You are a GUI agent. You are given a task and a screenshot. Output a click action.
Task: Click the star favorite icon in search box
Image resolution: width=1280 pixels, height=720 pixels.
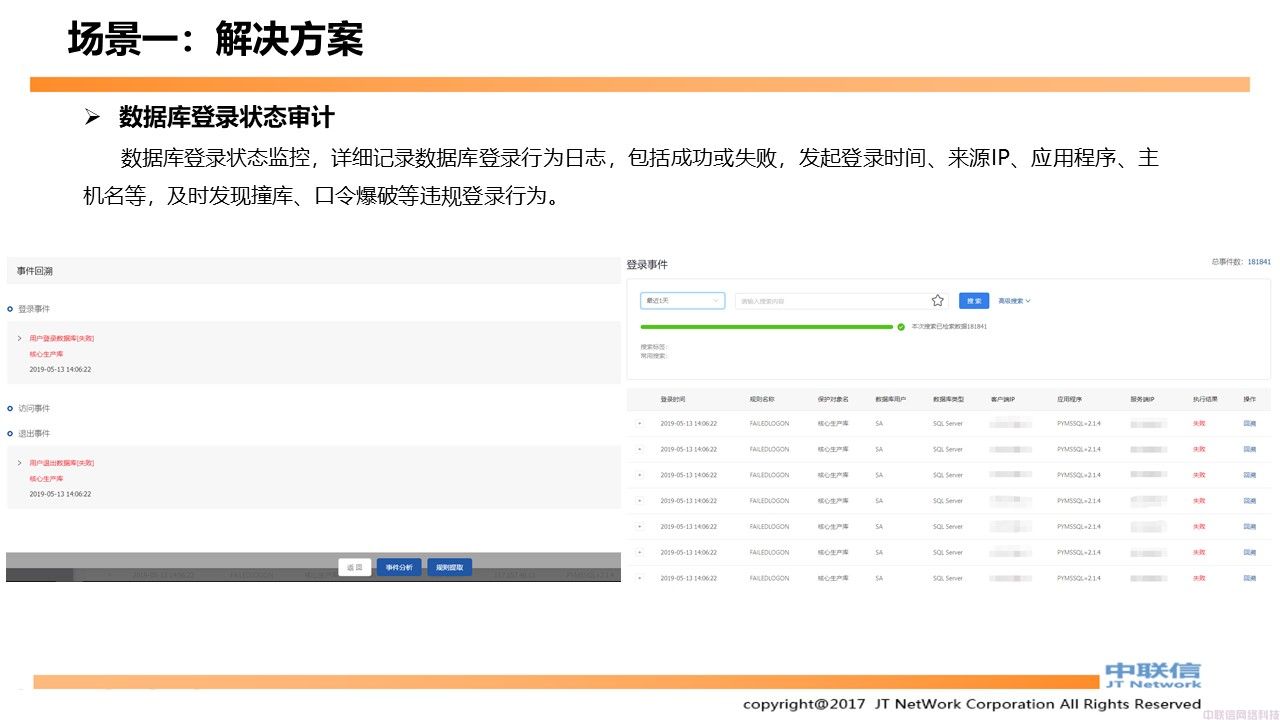937,300
